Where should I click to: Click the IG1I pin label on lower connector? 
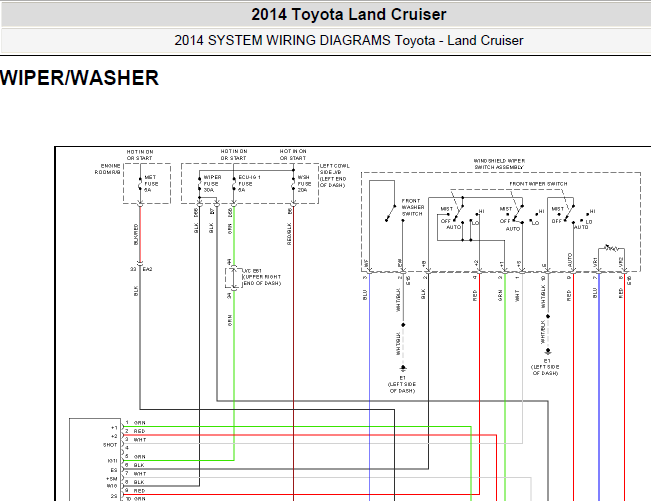113,461
